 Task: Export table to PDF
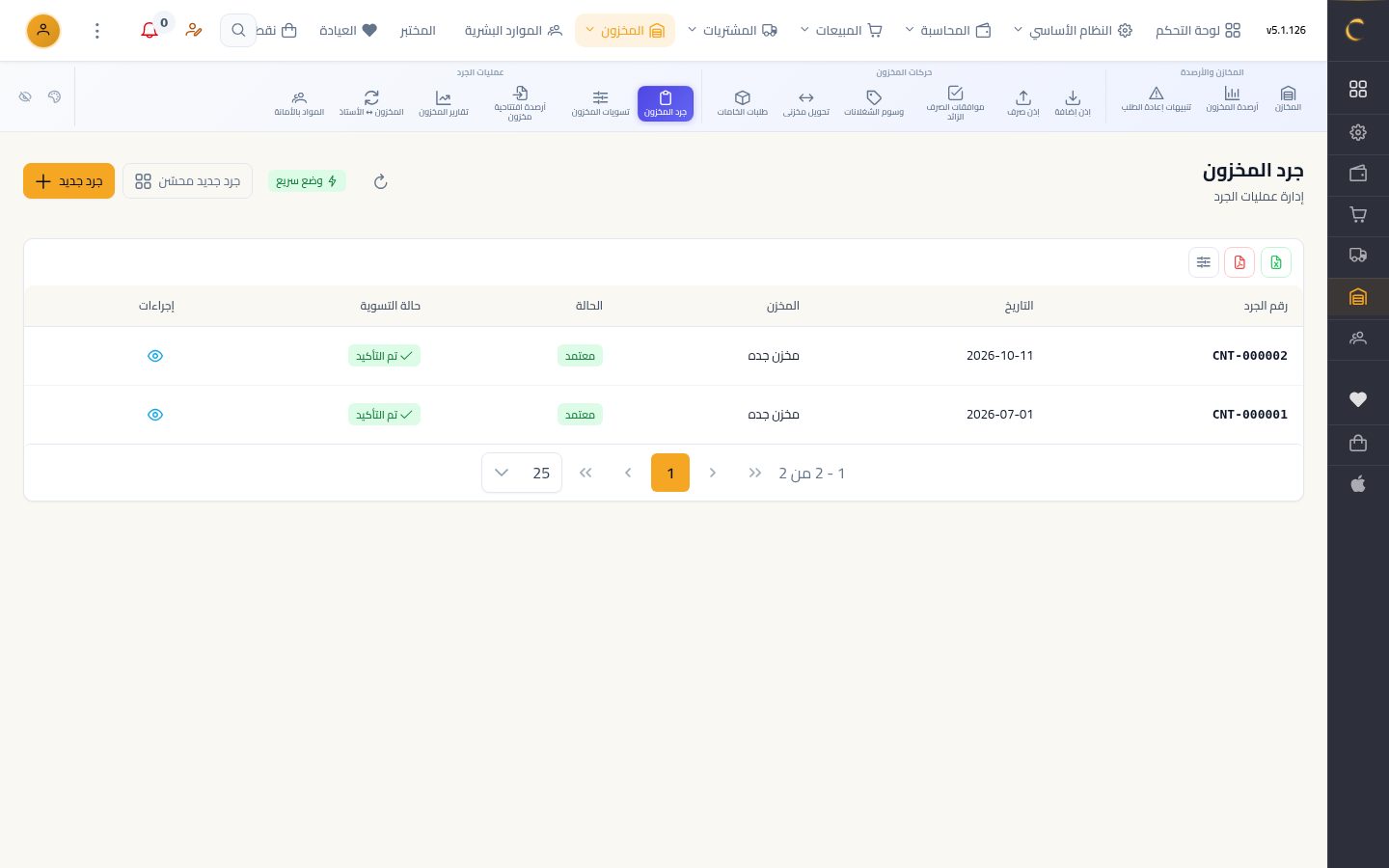point(1239,262)
